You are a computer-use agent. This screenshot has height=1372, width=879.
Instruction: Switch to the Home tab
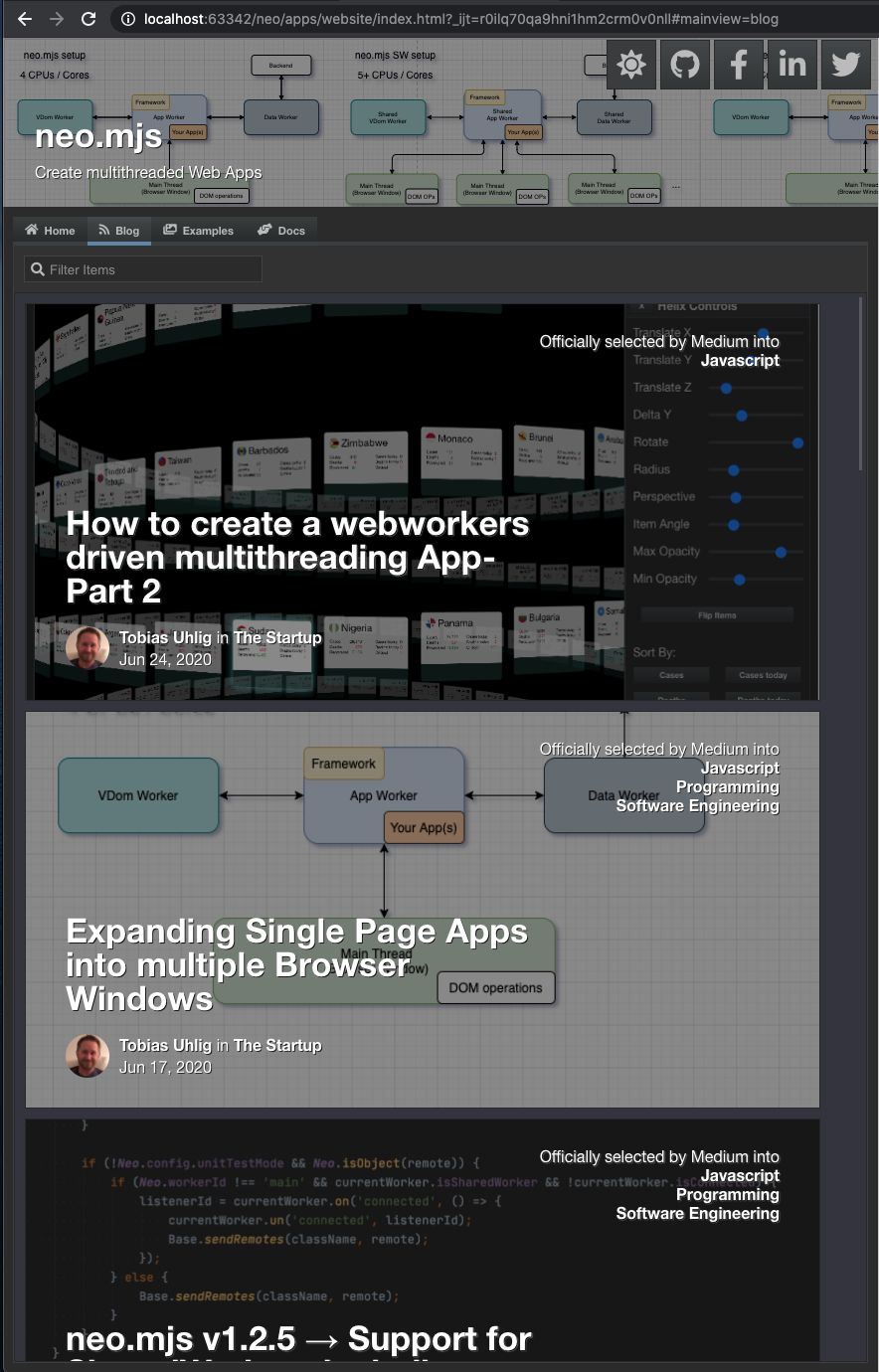[50, 231]
